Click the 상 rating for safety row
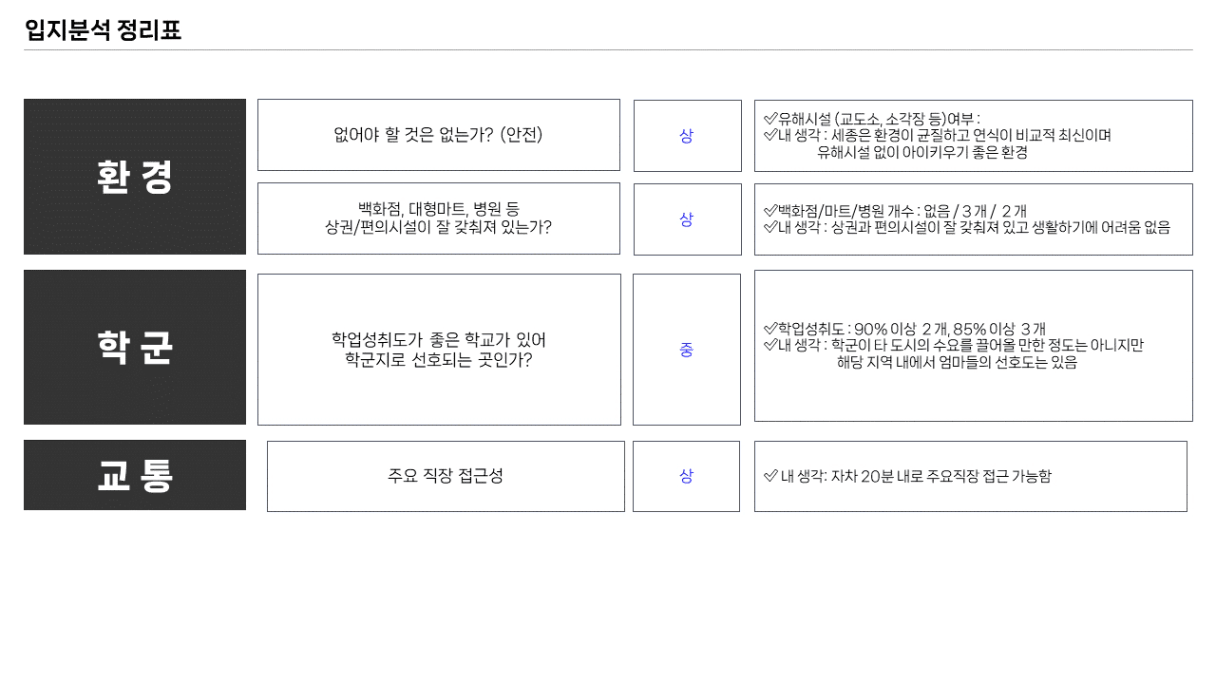This screenshot has height=684, width=1216. [x=687, y=136]
